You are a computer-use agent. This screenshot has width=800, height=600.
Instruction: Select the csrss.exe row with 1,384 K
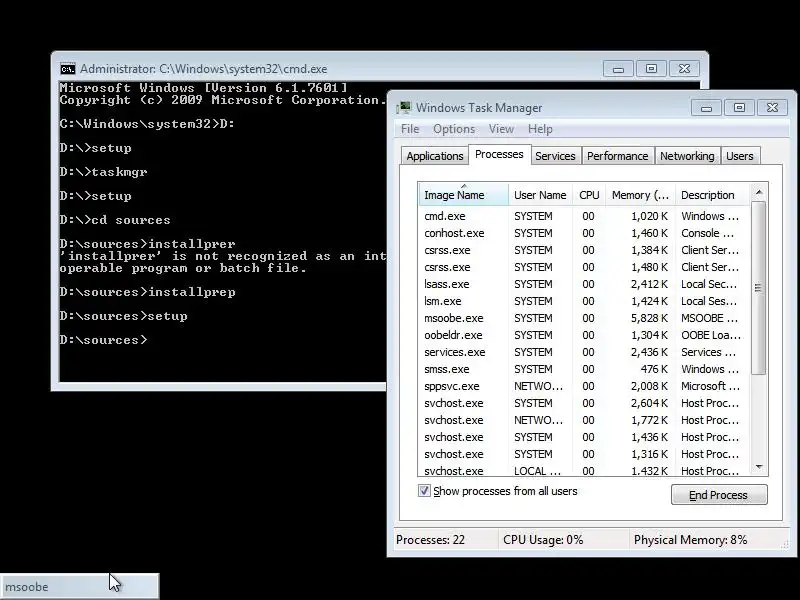click(x=584, y=250)
